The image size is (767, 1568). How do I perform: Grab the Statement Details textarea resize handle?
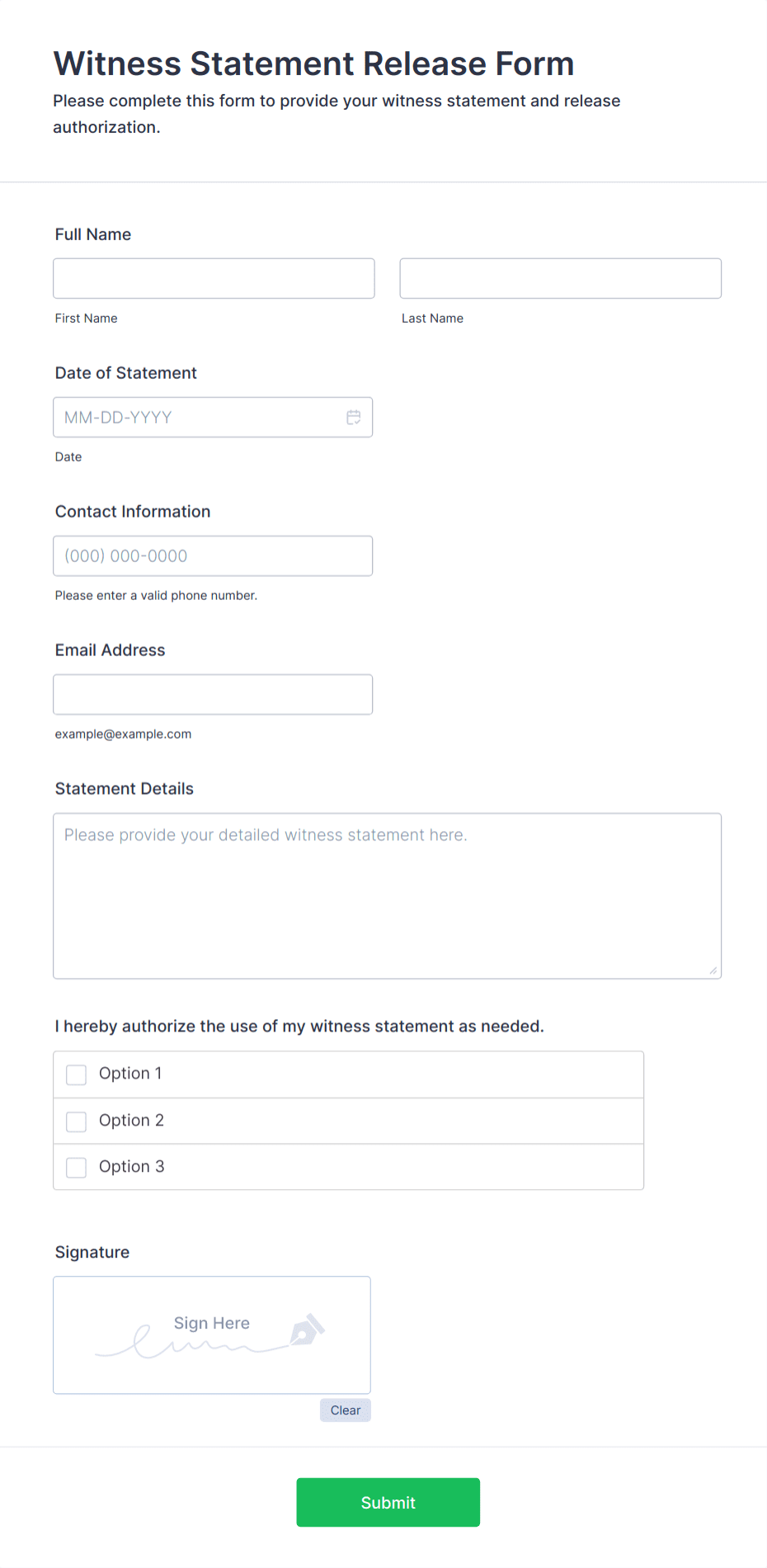(713, 971)
